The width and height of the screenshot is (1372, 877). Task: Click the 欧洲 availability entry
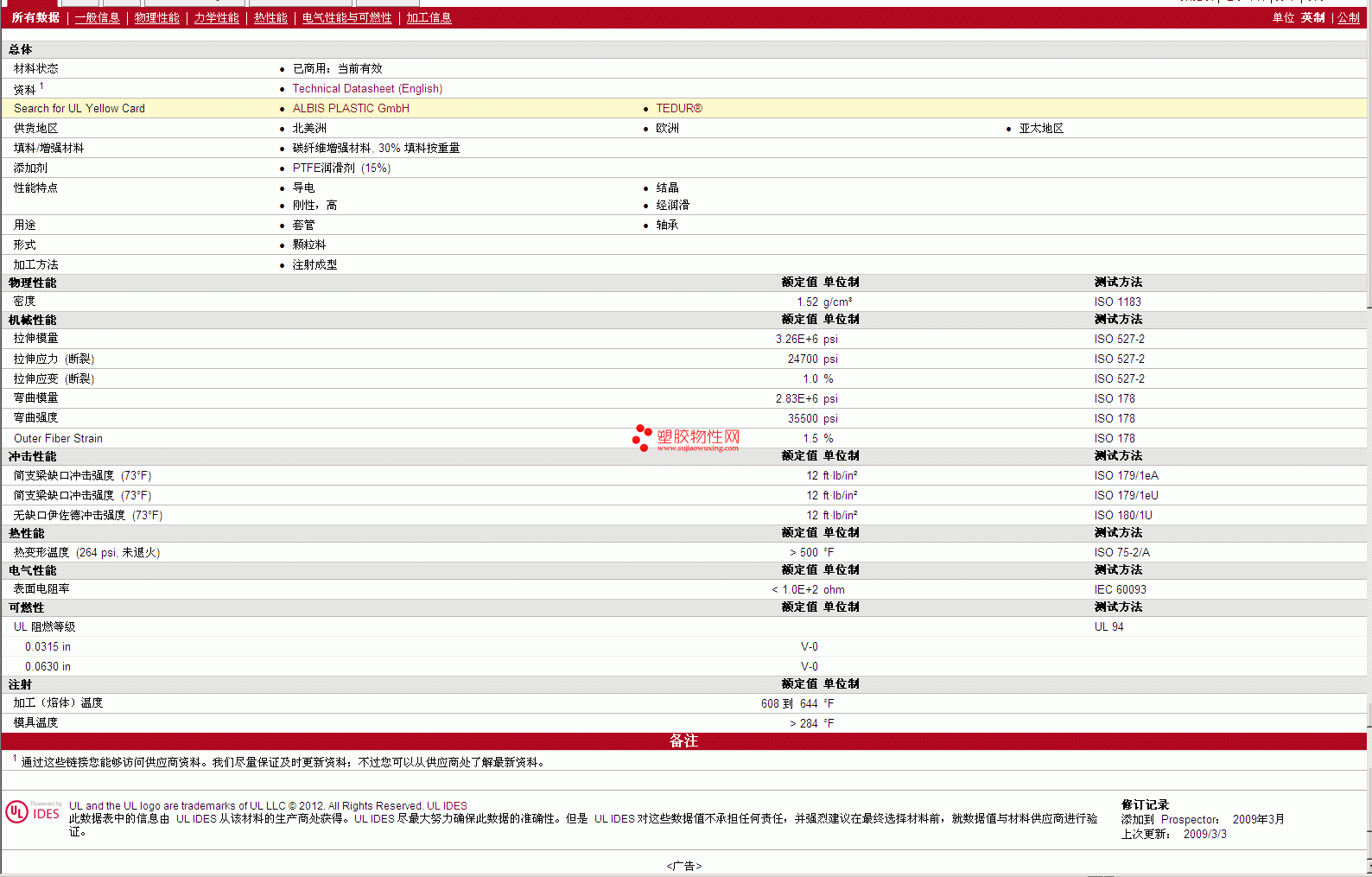tap(667, 128)
